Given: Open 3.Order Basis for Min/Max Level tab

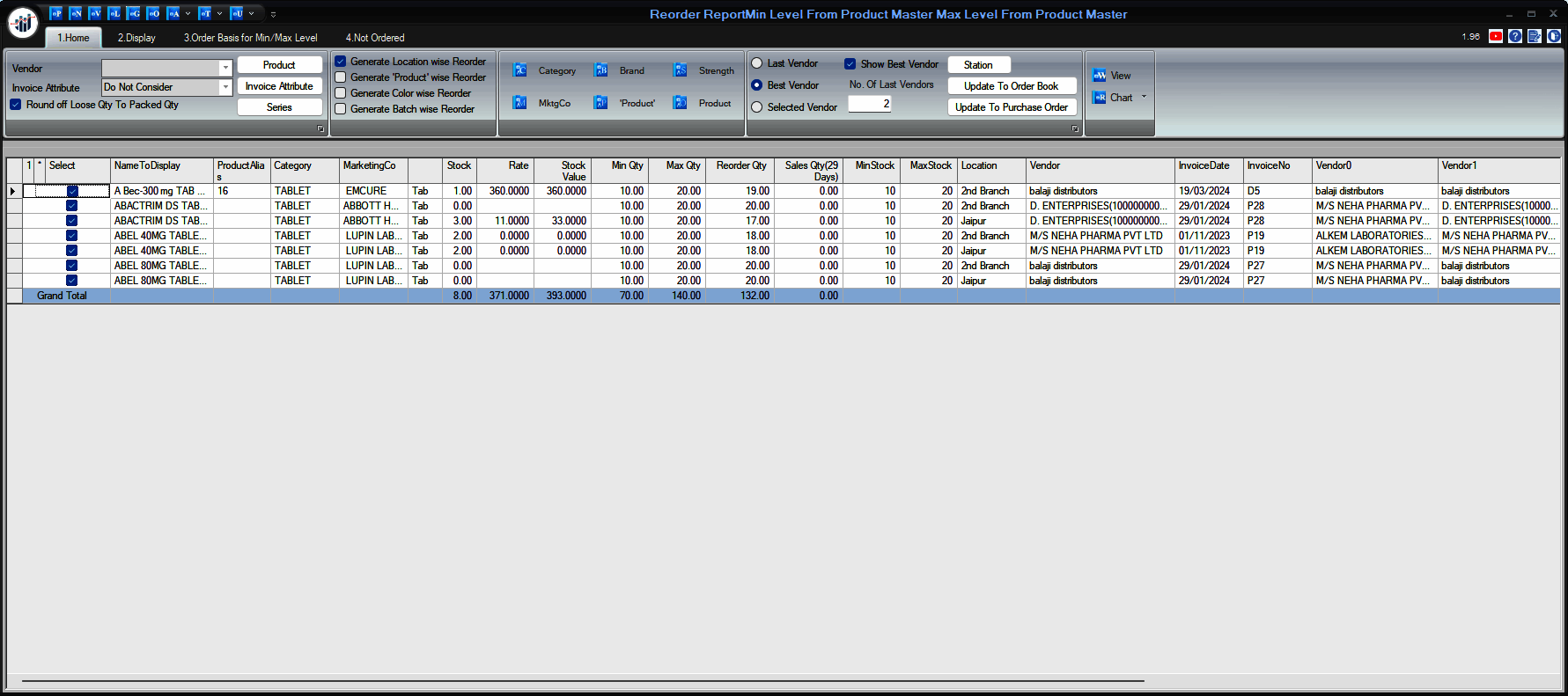Looking at the screenshot, I should (251, 38).
